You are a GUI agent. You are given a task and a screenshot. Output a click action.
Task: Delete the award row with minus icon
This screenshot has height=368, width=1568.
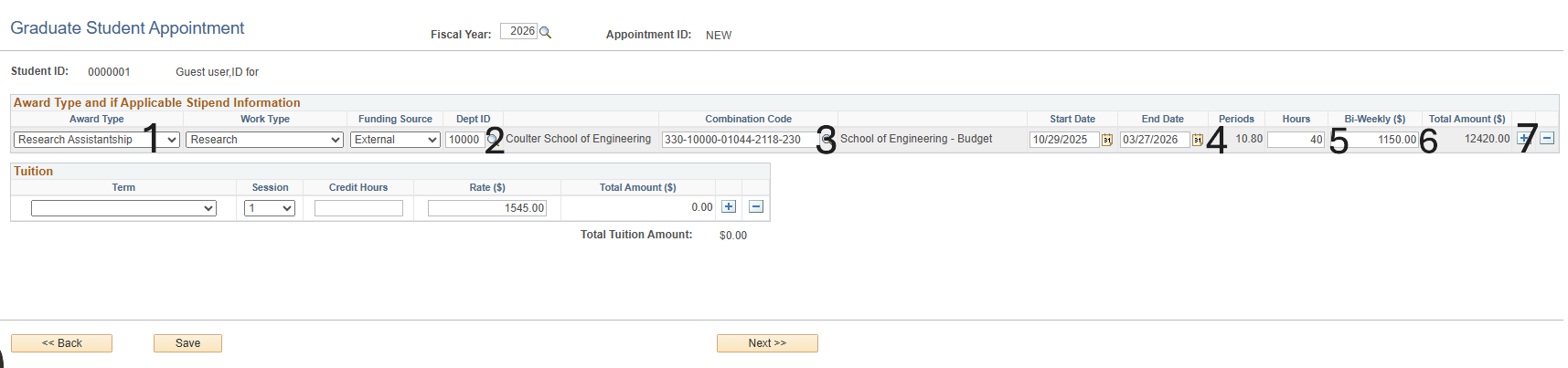[1547, 138]
